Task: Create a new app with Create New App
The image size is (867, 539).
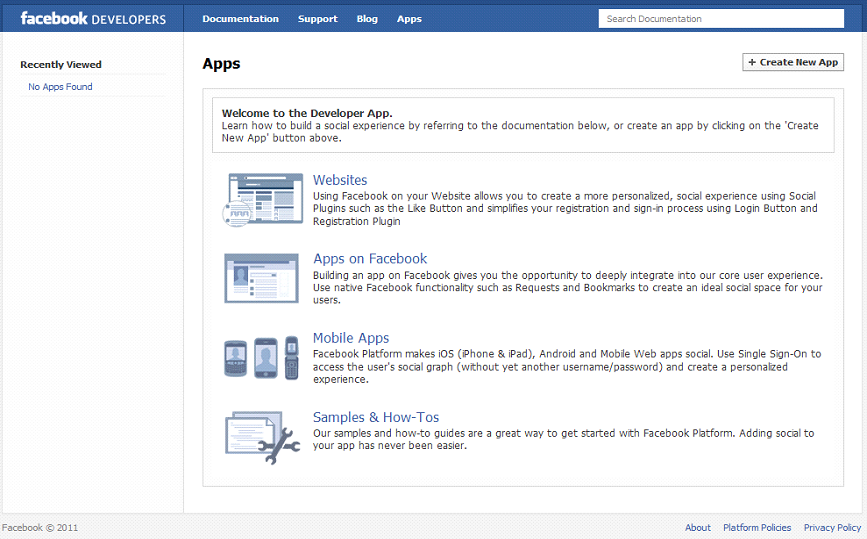Action: point(793,62)
